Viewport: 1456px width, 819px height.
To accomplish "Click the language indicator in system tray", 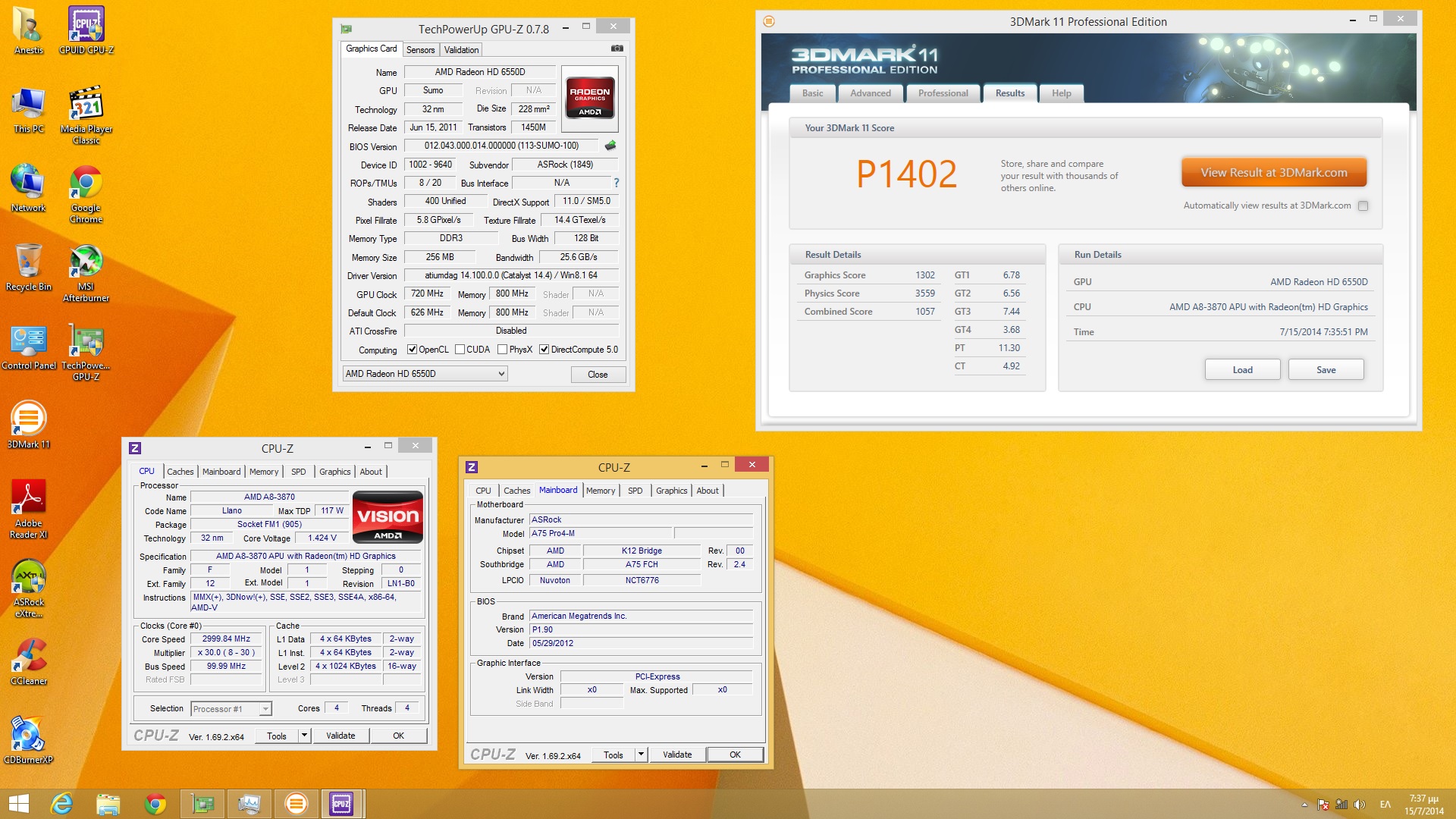I will coord(1385,805).
